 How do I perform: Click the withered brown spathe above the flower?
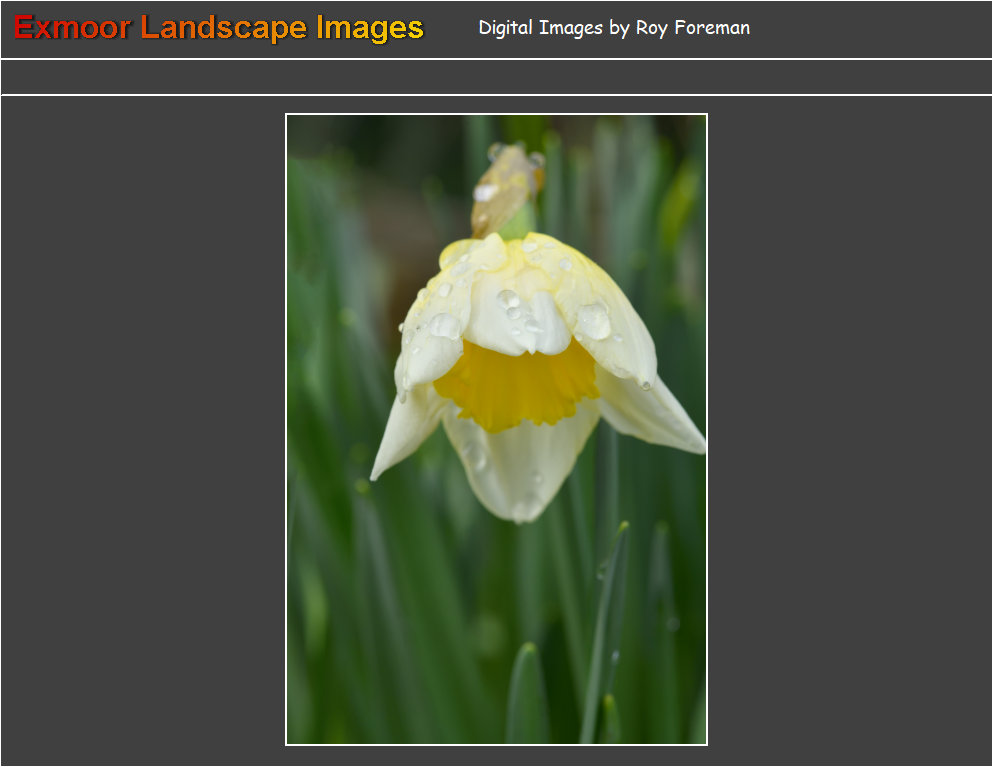(x=506, y=188)
